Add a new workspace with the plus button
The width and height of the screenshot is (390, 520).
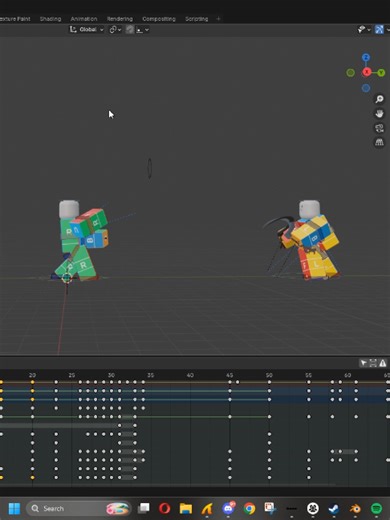point(218,19)
